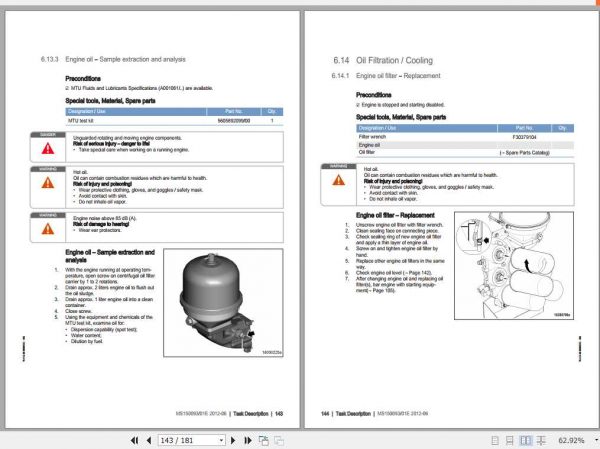Click the '6.14 Oil Filtration / Cooling' heading
This screenshot has height=449, width=600.
(x=383, y=60)
